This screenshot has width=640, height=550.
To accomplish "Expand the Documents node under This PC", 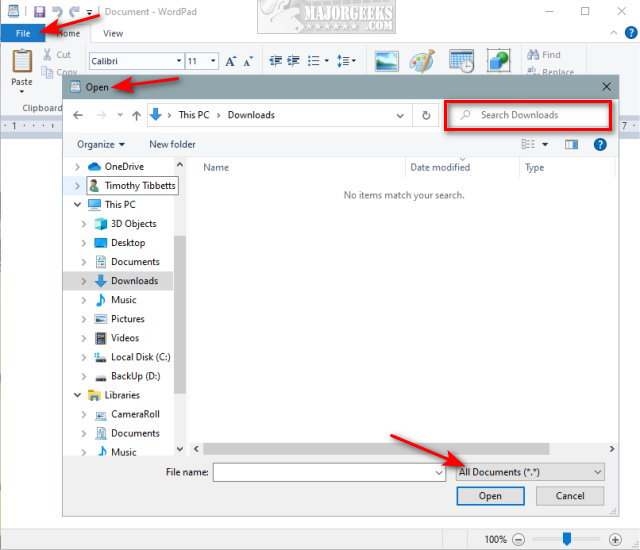I will tap(84, 262).
